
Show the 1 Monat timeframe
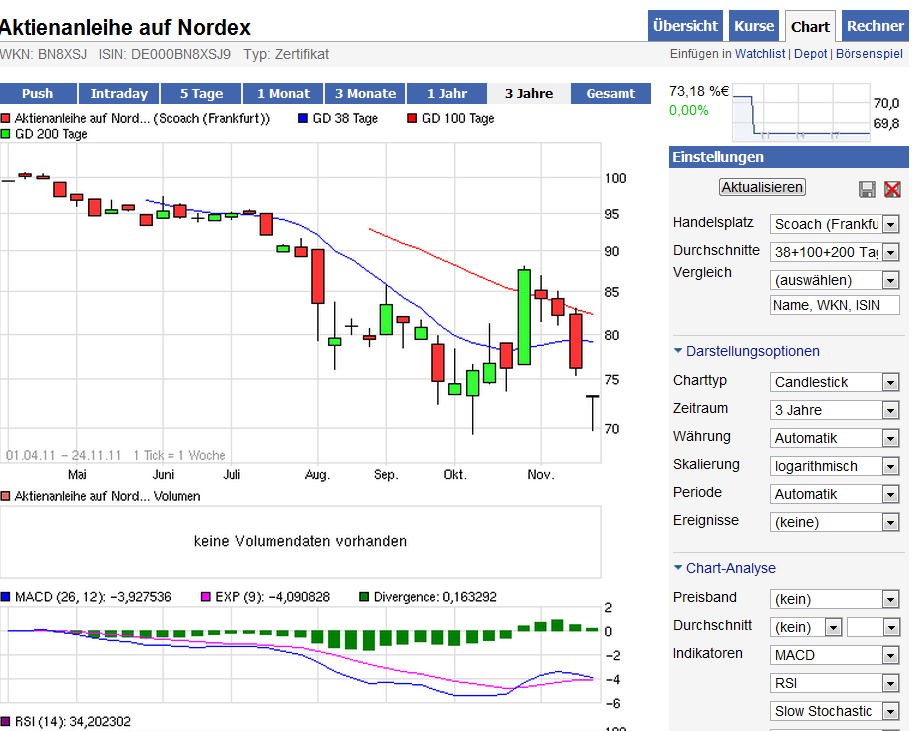[283, 94]
